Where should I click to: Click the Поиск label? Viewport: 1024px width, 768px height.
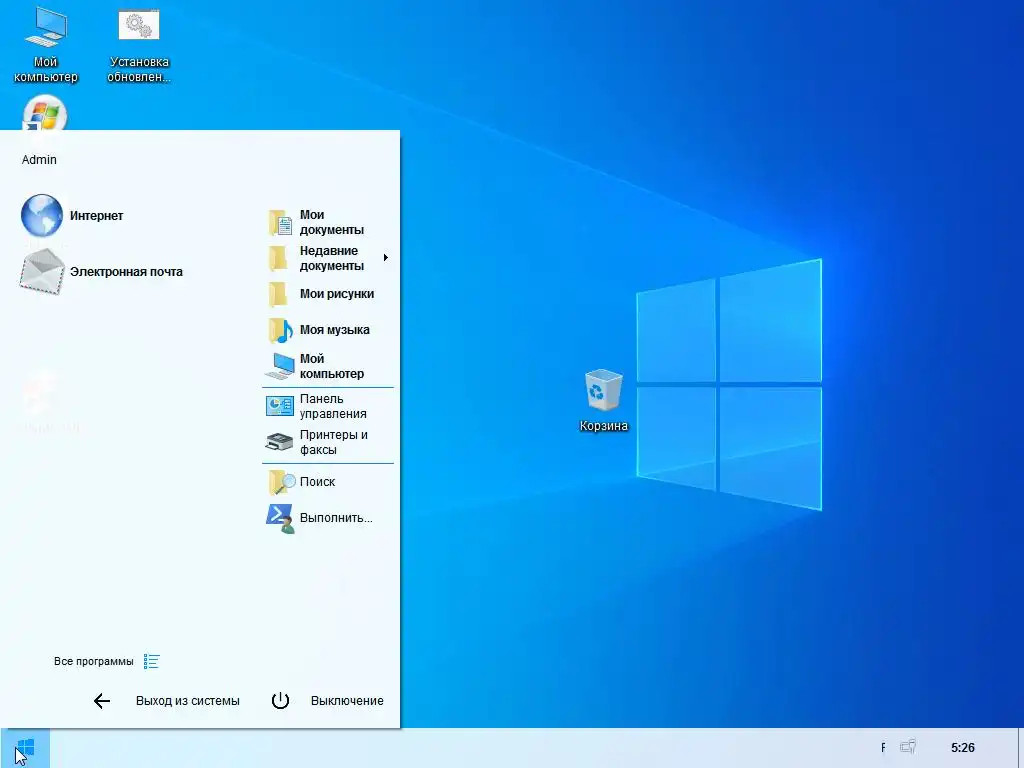click(317, 482)
